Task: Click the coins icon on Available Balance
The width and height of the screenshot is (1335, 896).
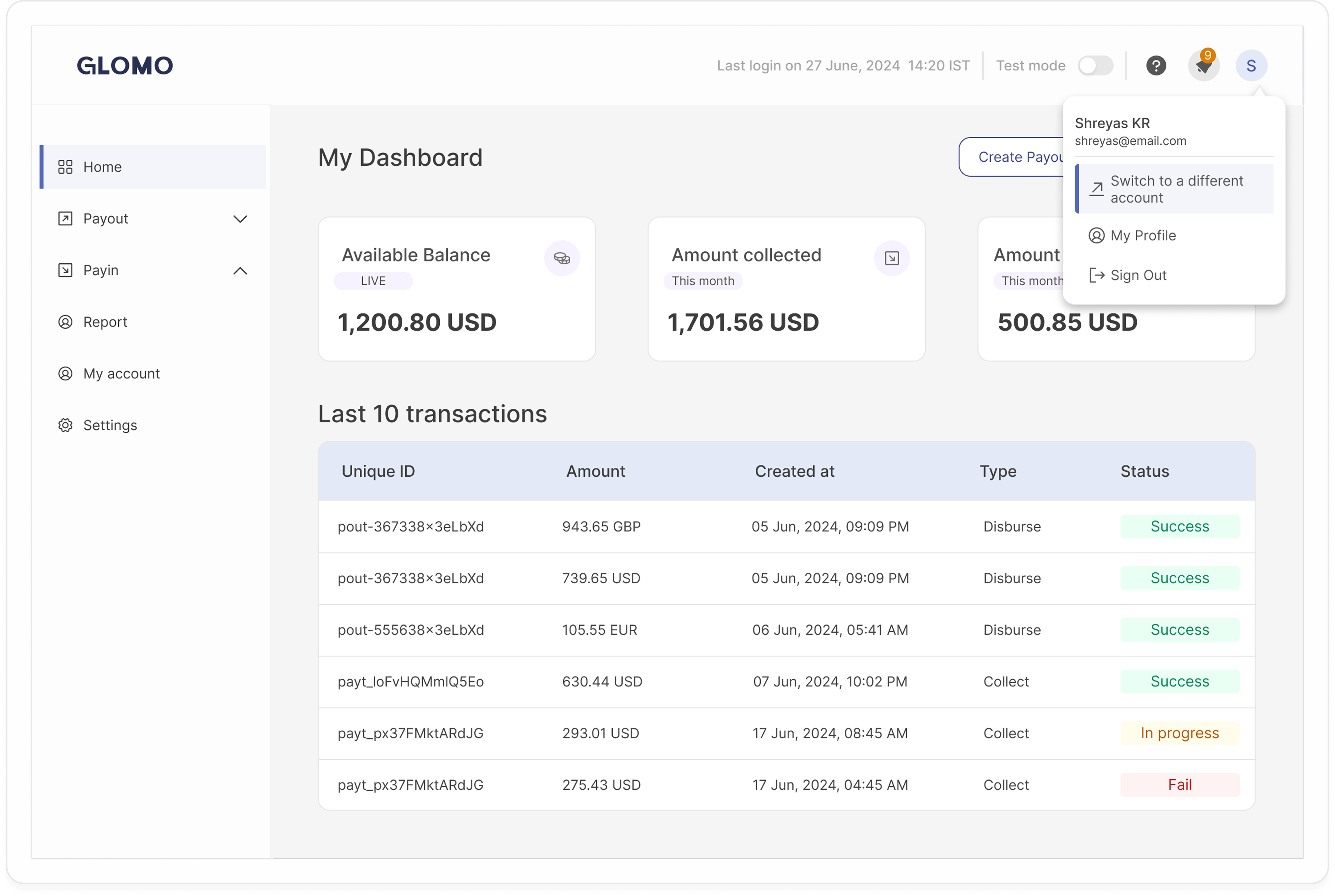Action: point(561,258)
